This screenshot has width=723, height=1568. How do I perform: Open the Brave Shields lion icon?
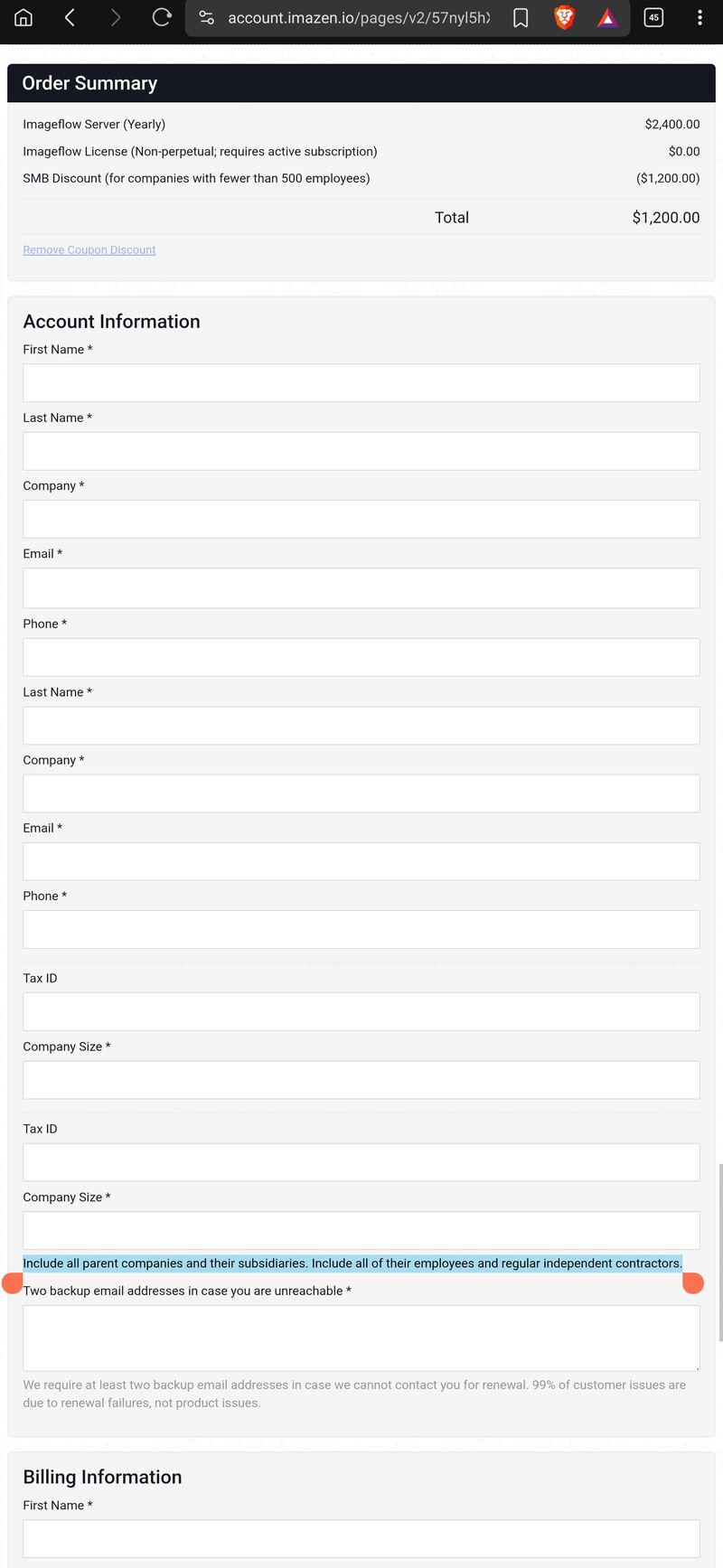[x=563, y=17]
